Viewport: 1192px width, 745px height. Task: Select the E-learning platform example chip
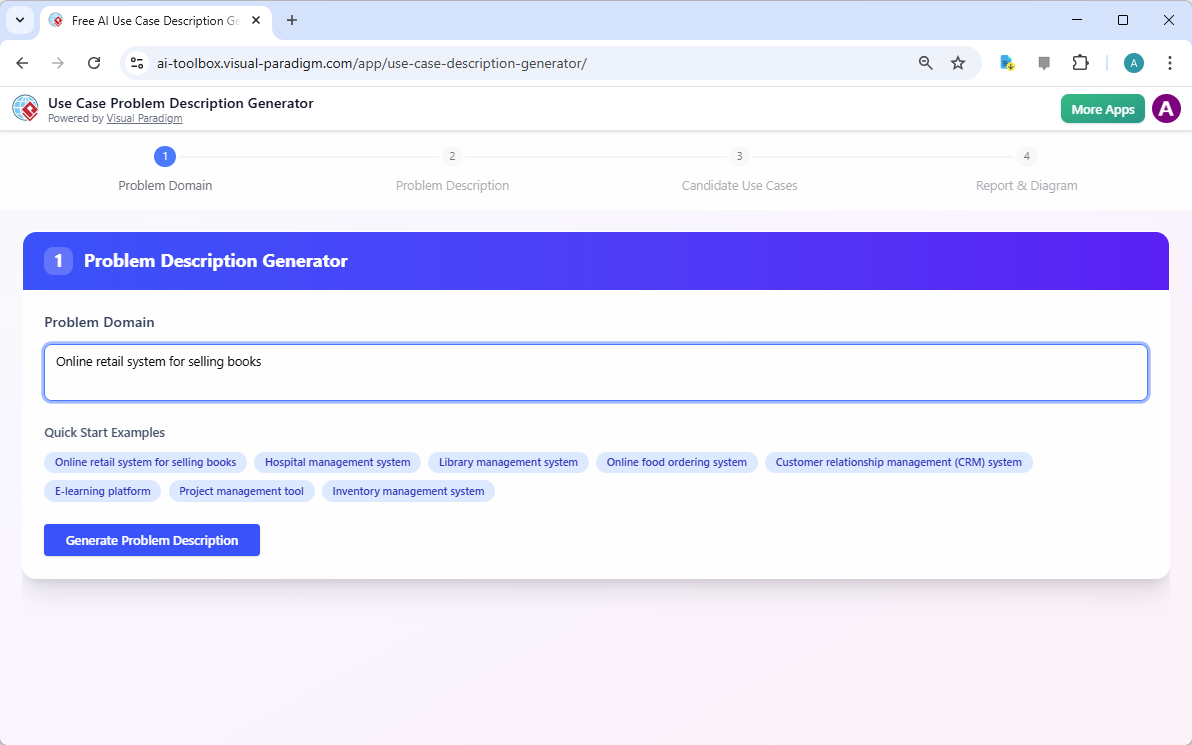[x=102, y=491]
